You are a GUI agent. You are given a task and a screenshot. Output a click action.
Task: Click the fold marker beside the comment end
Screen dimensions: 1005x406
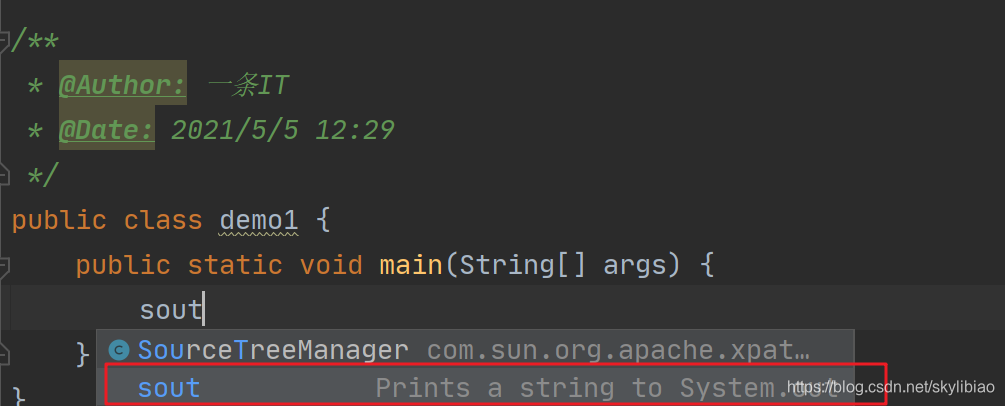[3, 174]
